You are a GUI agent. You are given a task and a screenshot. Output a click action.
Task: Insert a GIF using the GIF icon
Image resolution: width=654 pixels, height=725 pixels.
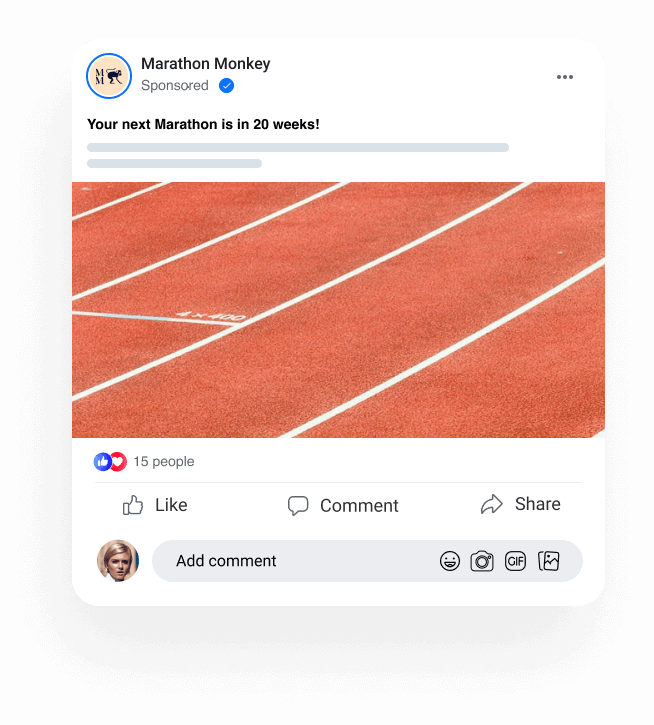(x=515, y=561)
